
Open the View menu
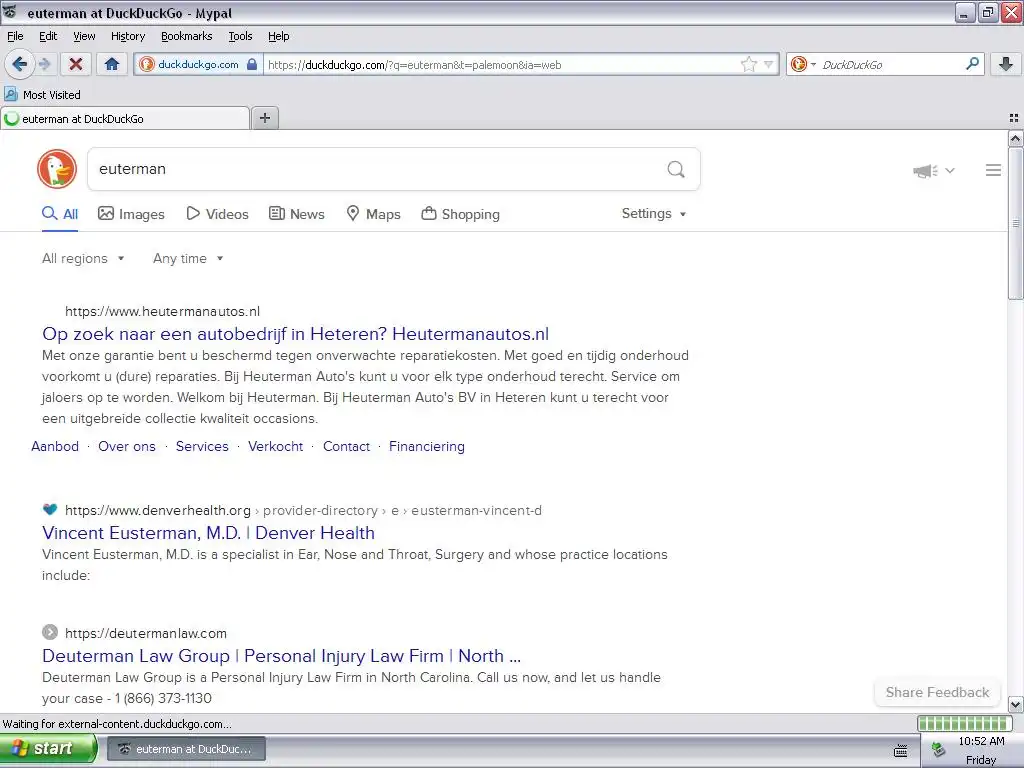[84, 36]
